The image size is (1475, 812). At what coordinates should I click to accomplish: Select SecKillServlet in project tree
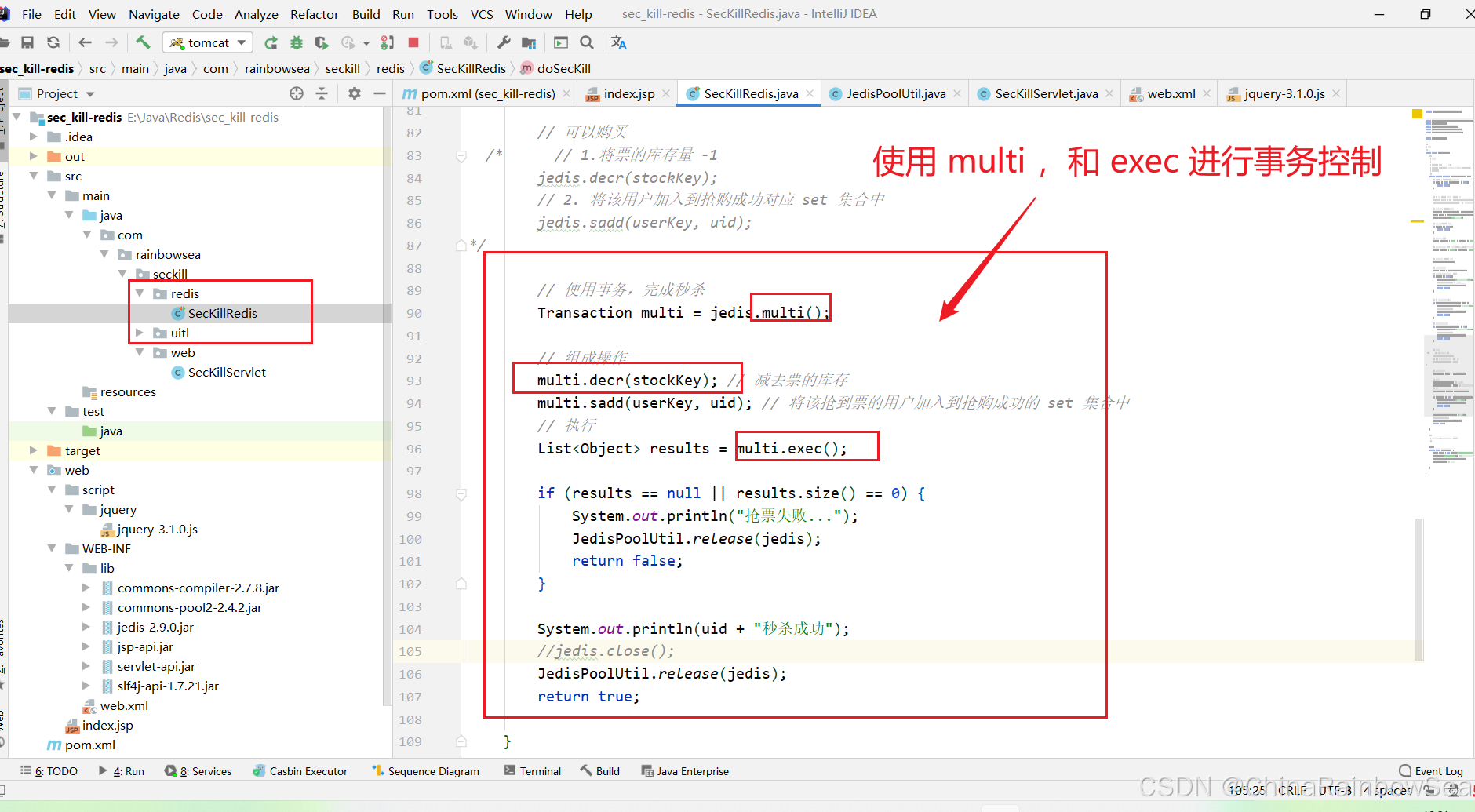tap(227, 372)
